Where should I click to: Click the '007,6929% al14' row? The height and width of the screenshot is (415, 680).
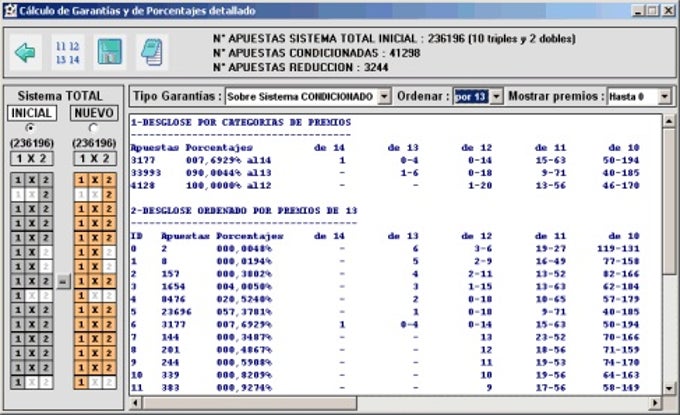pyautogui.click(x=385, y=160)
